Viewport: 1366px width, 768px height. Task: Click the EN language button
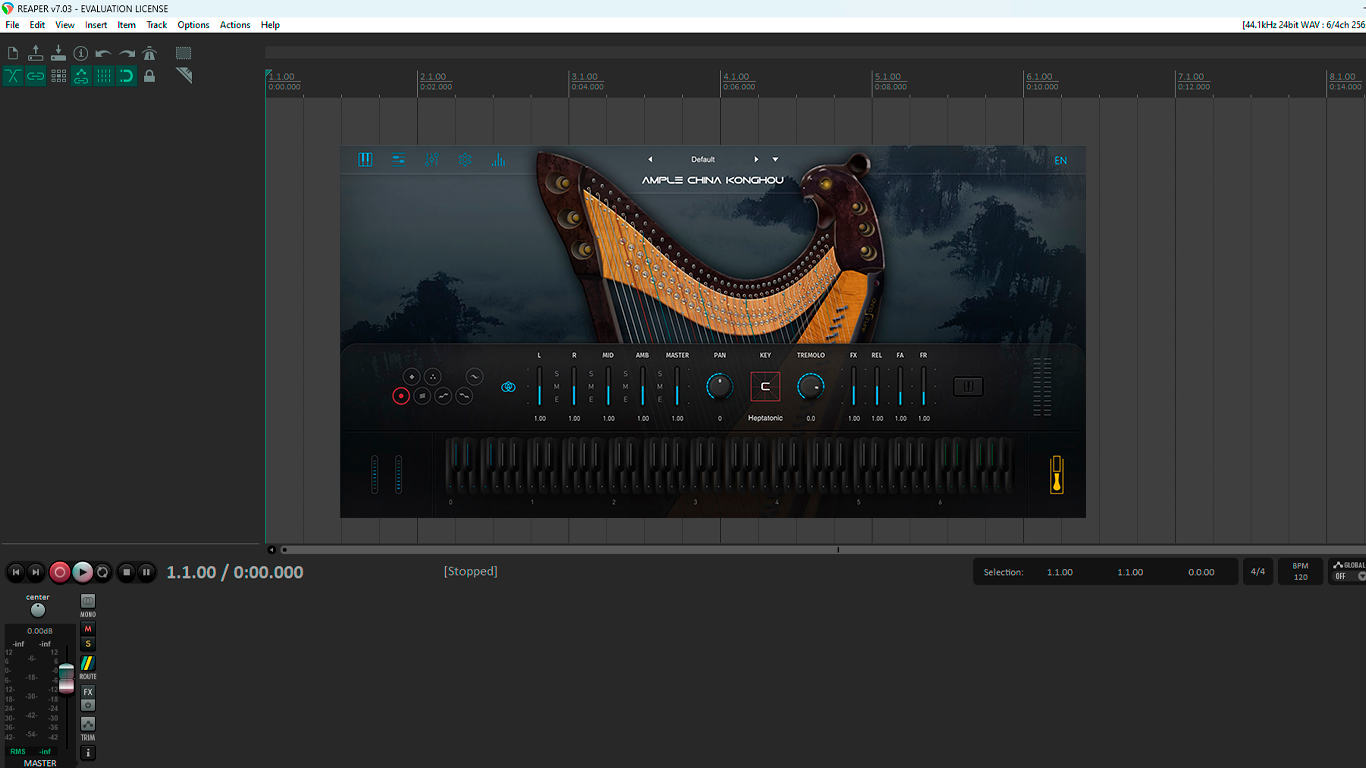[1061, 160]
